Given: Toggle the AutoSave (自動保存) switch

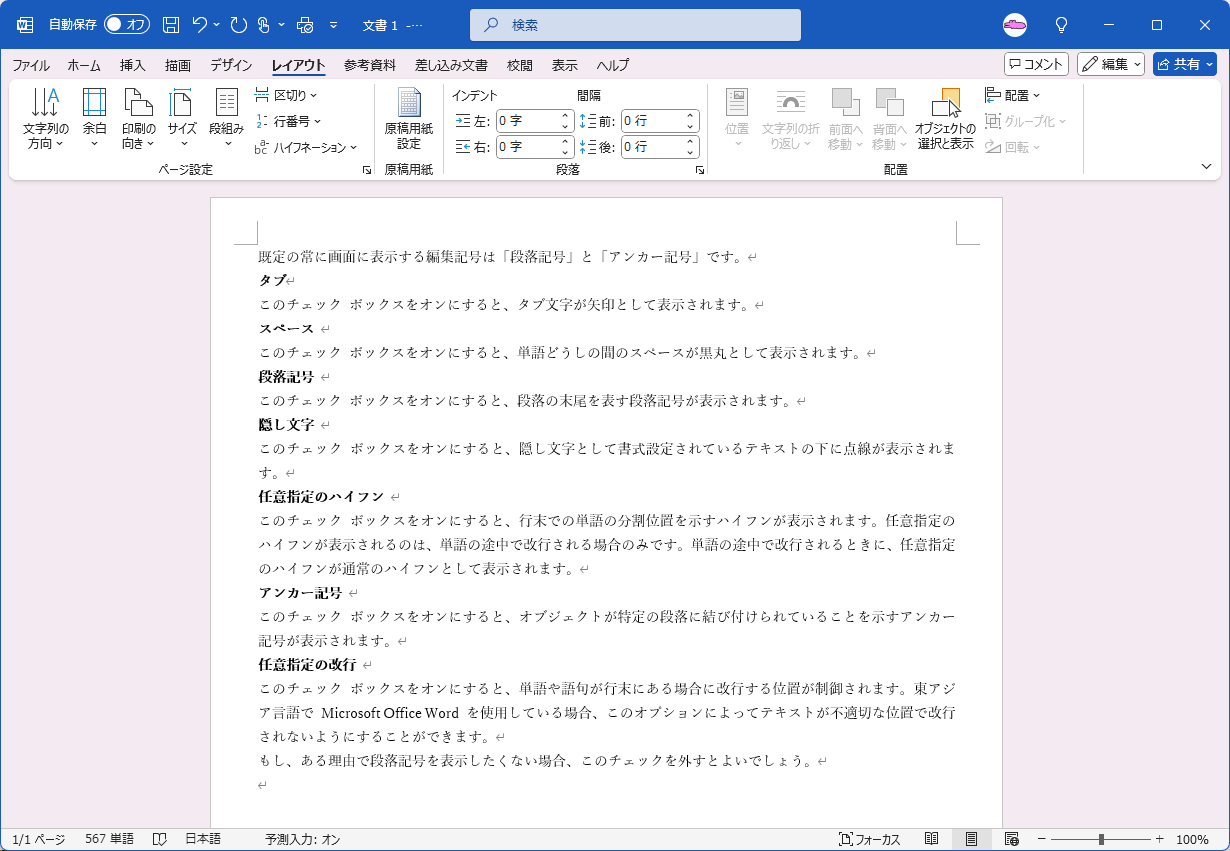Looking at the screenshot, I should coord(126,24).
